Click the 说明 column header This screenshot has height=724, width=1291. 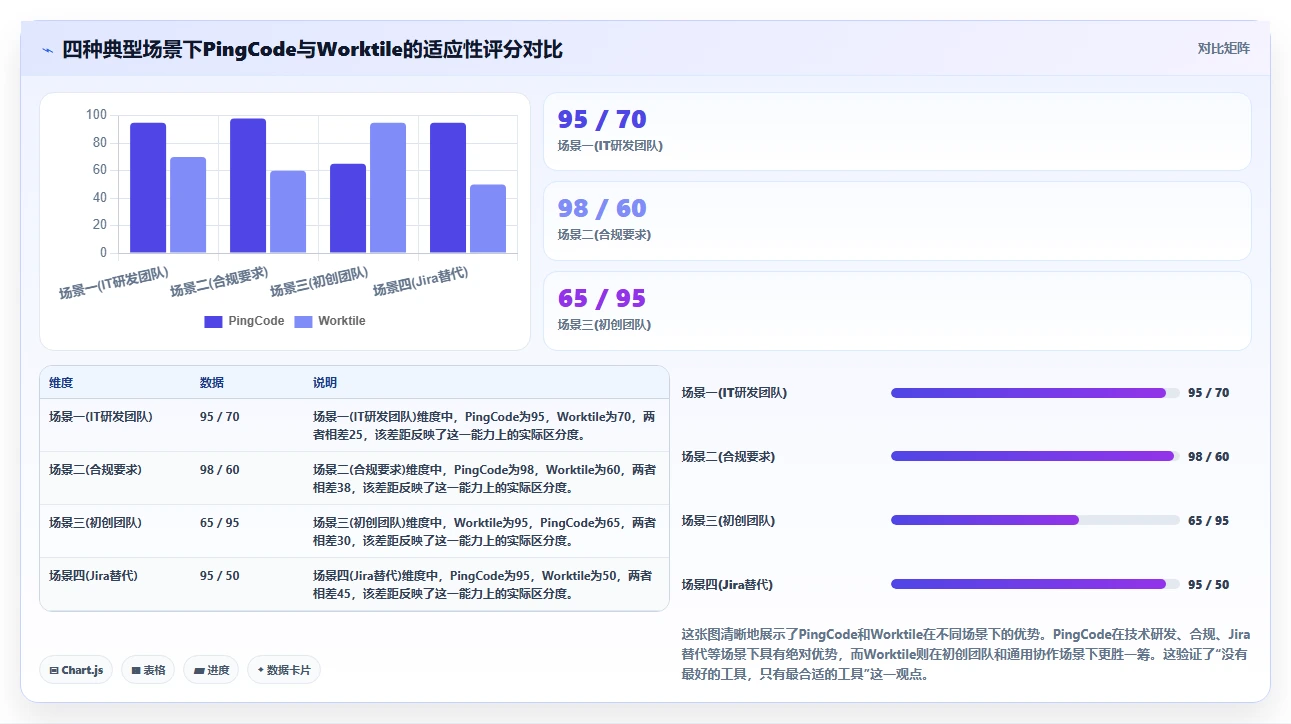(x=325, y=383)
